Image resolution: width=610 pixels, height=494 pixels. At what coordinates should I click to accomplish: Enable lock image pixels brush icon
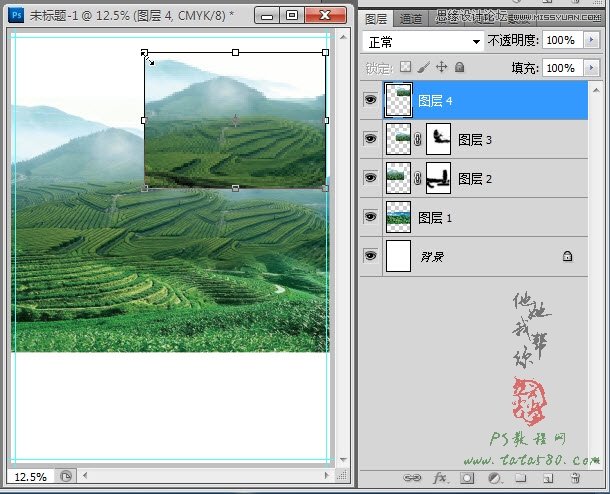click(424, 67)
